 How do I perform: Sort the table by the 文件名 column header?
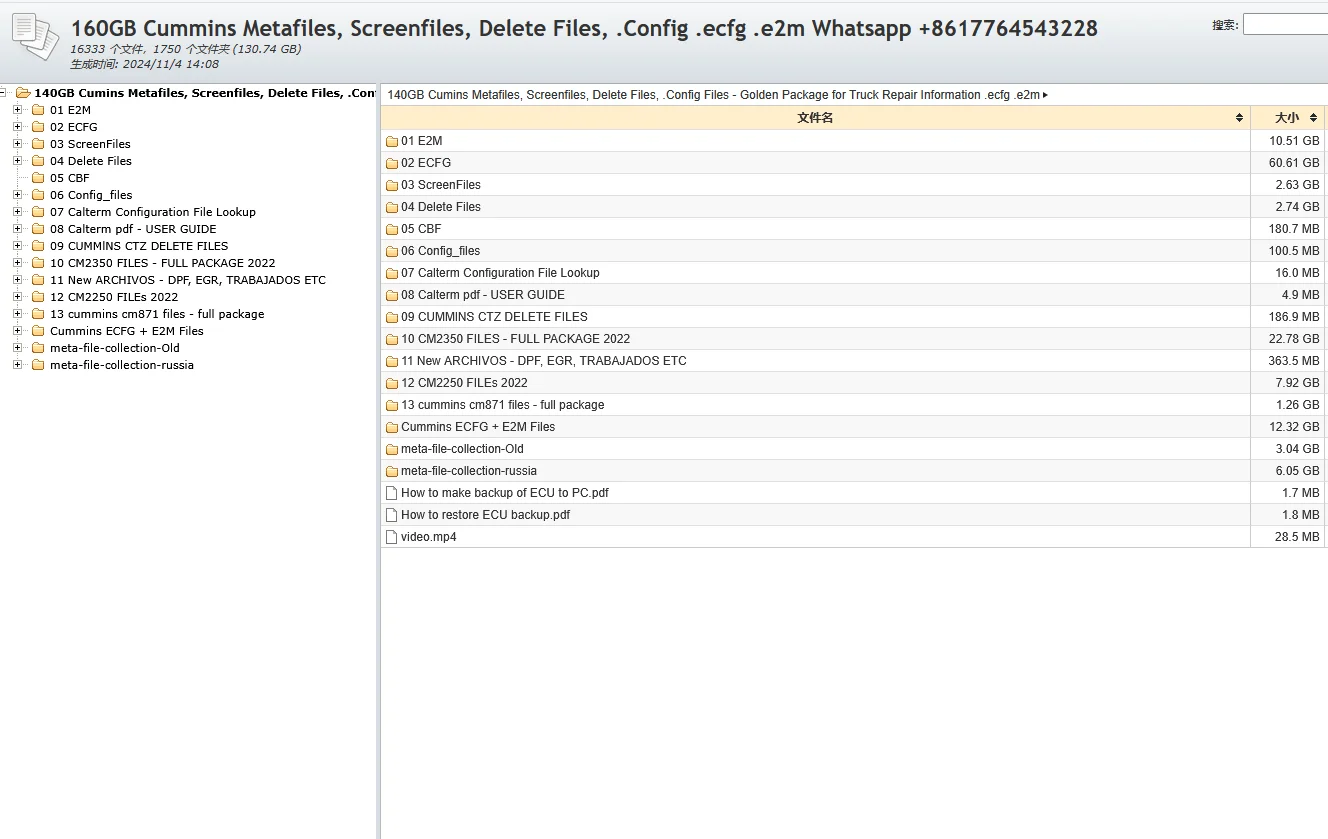pos(815,118)
